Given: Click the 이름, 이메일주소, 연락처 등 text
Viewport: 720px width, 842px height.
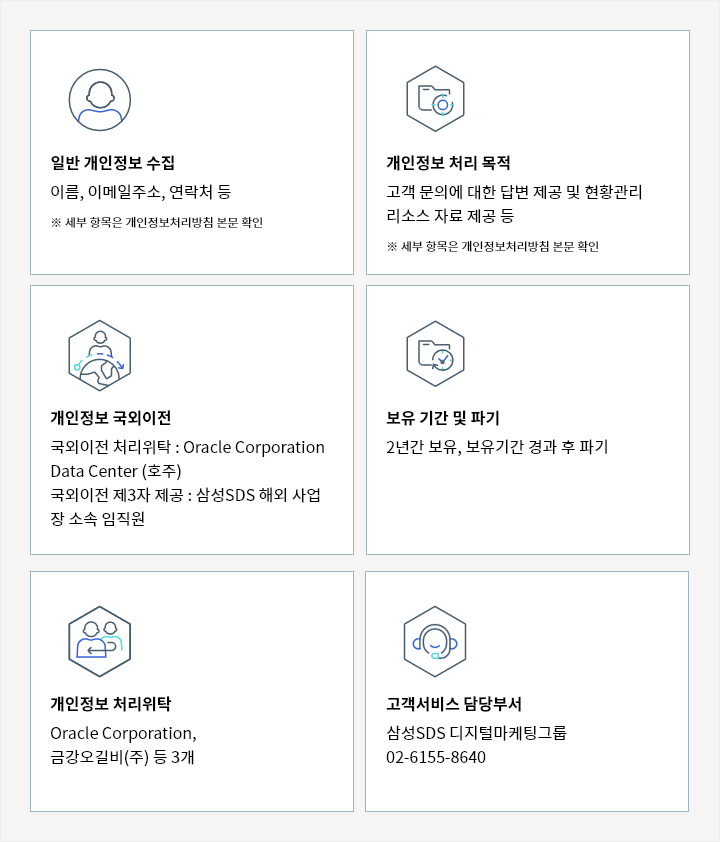Looking at the screenshot, I should (141, 192).
